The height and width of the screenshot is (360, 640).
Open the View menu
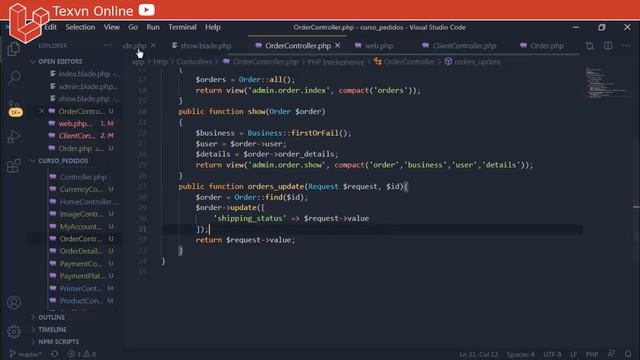click(x=111, y=27)
